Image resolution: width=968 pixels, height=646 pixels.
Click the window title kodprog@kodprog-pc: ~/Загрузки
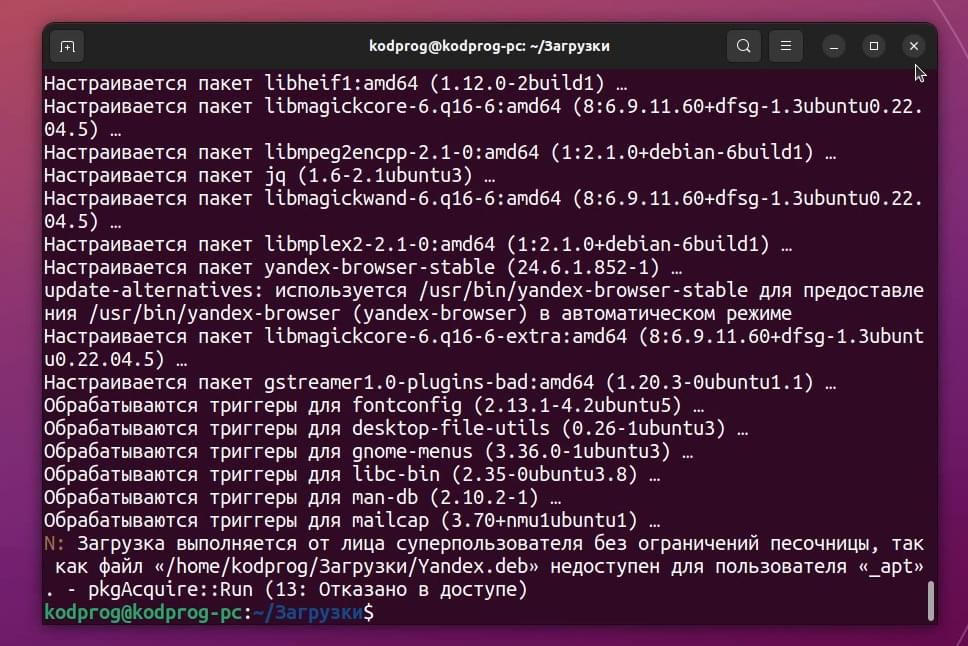click(x=489, y=46)
